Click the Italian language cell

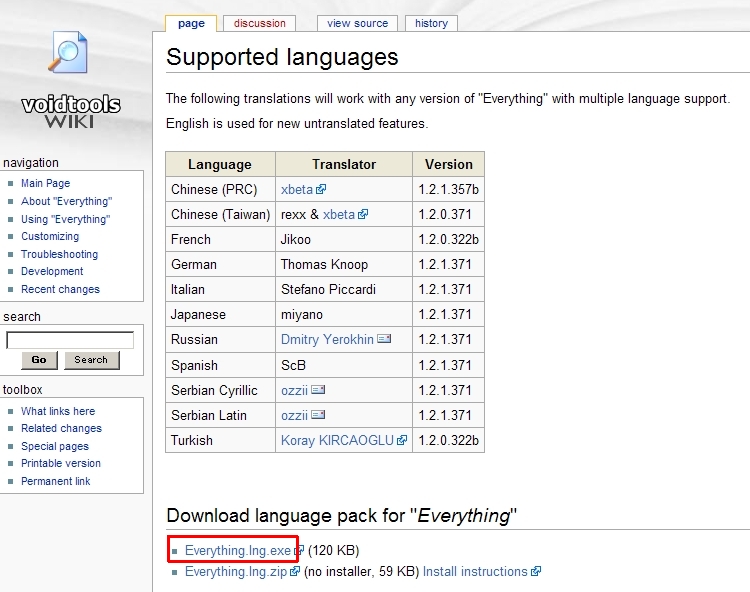click(221, 289)
